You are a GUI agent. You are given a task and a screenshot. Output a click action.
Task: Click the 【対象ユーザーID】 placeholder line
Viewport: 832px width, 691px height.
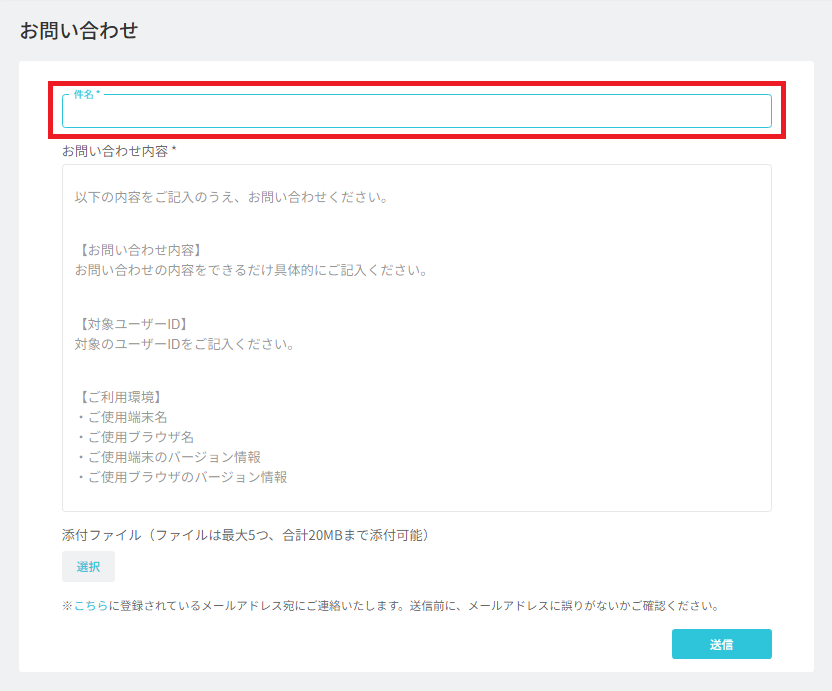pos(131,324)
